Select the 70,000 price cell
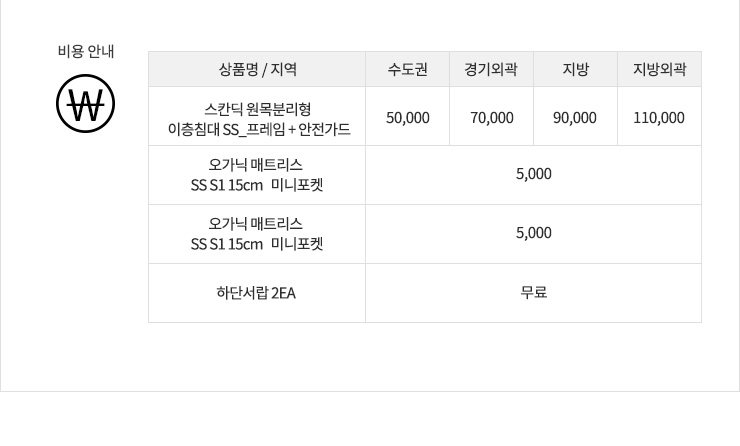 [491, 118]
